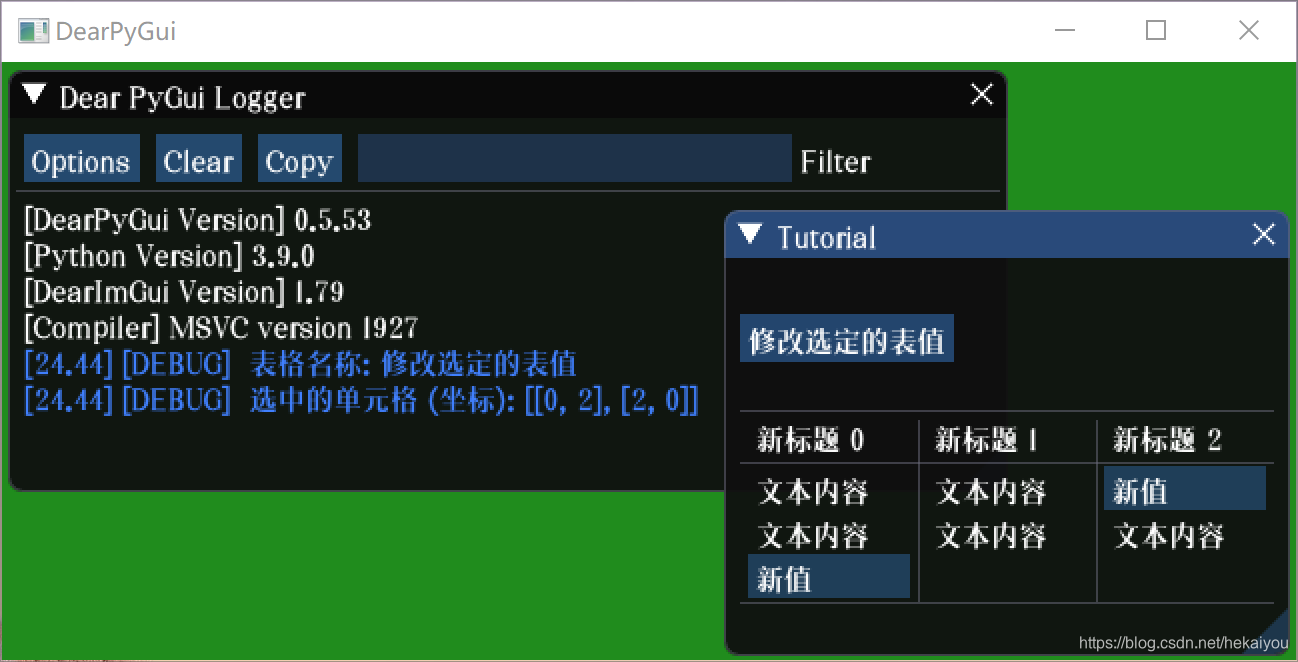Image resolution: width=1298 pixels, height=662 pixels.
Task: Click the Python Version 3.9.0 log line
Action: [169, 256]
